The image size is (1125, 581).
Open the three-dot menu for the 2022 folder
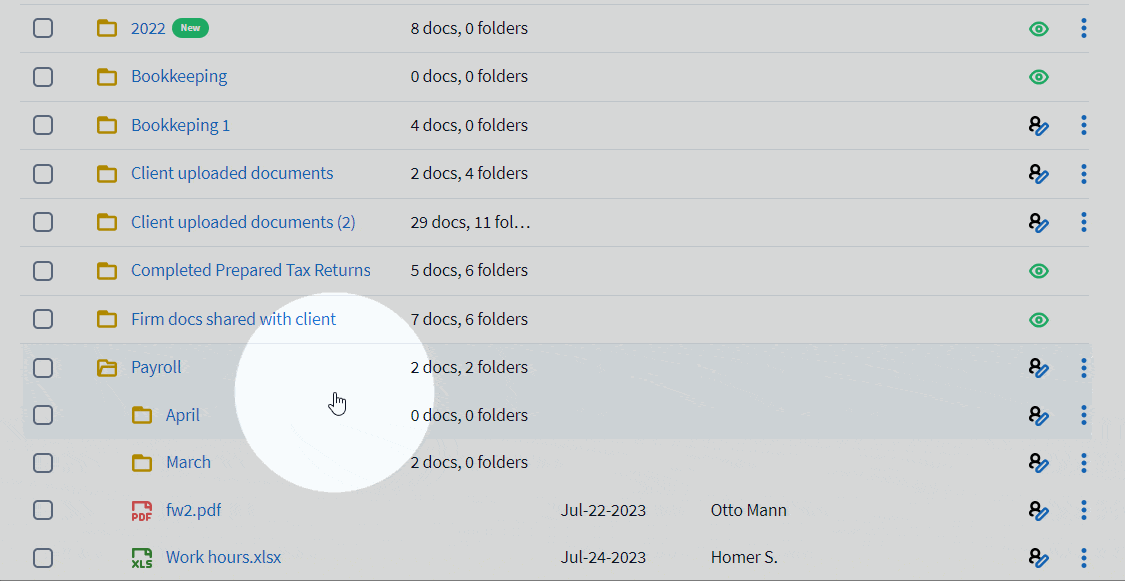(1084, 29)
